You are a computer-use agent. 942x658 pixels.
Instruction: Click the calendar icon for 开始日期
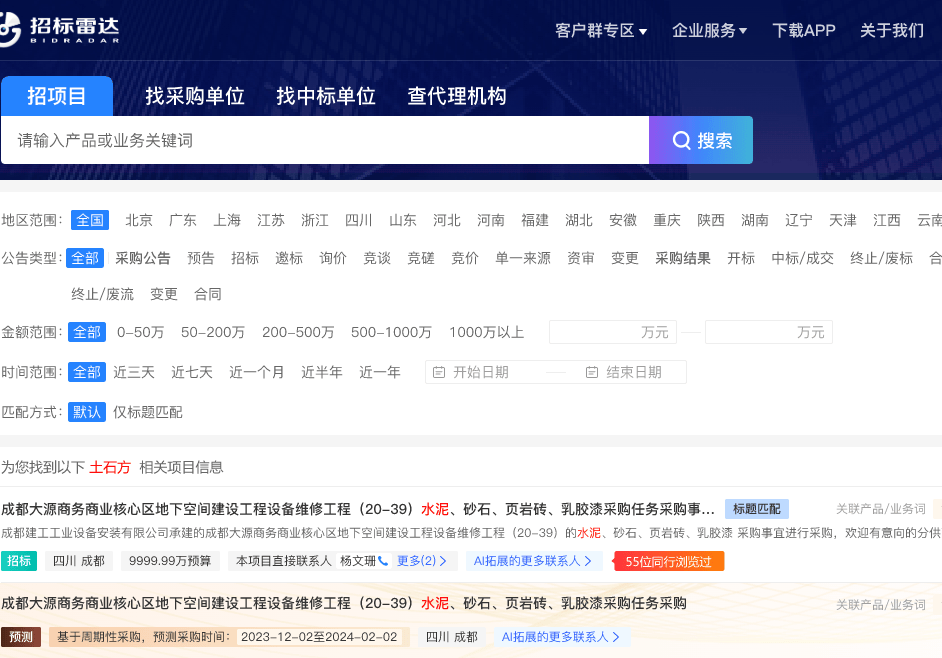point(439,373)
